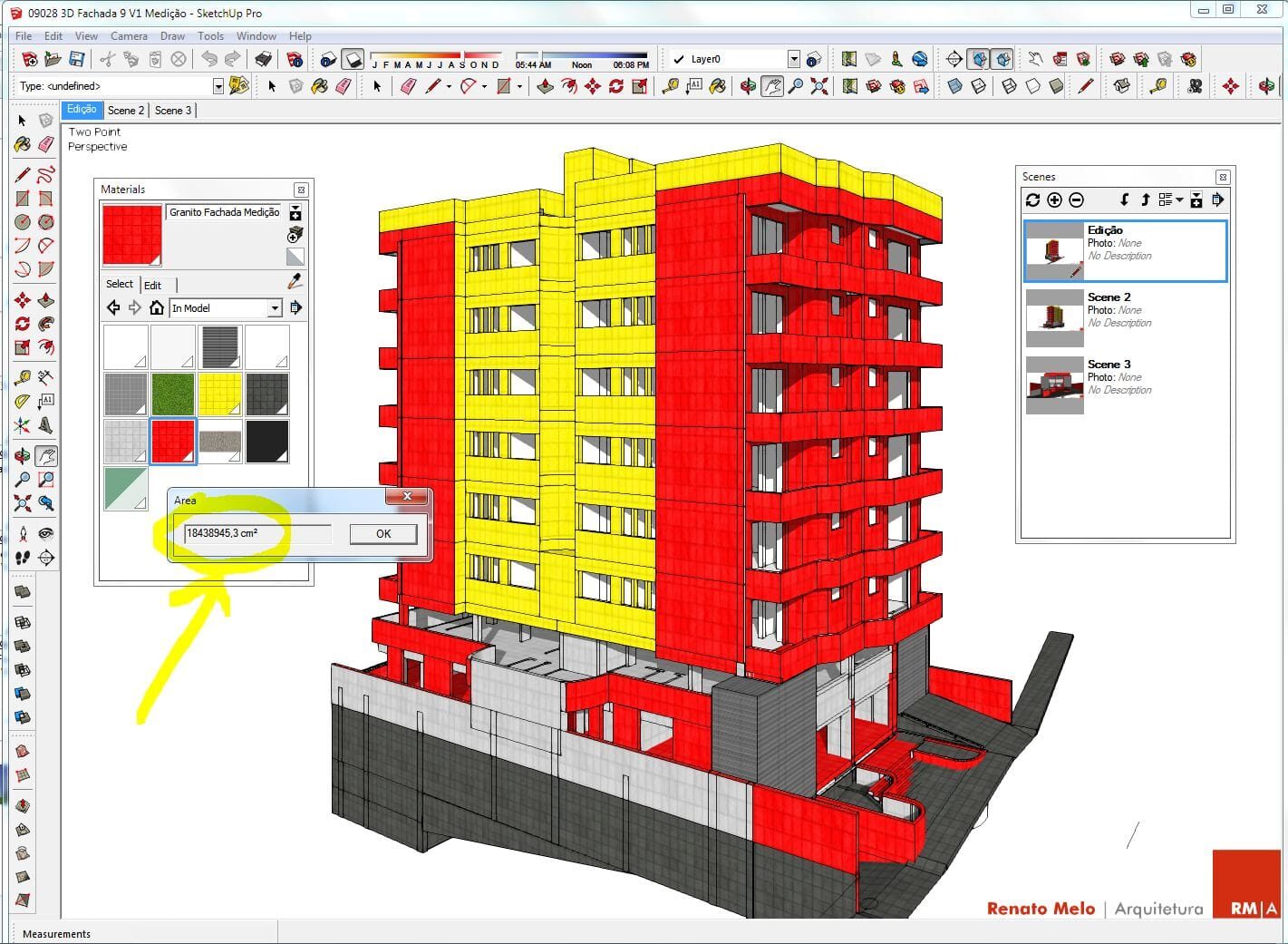Expand the In Model materials library dropdown

(274, 308)
